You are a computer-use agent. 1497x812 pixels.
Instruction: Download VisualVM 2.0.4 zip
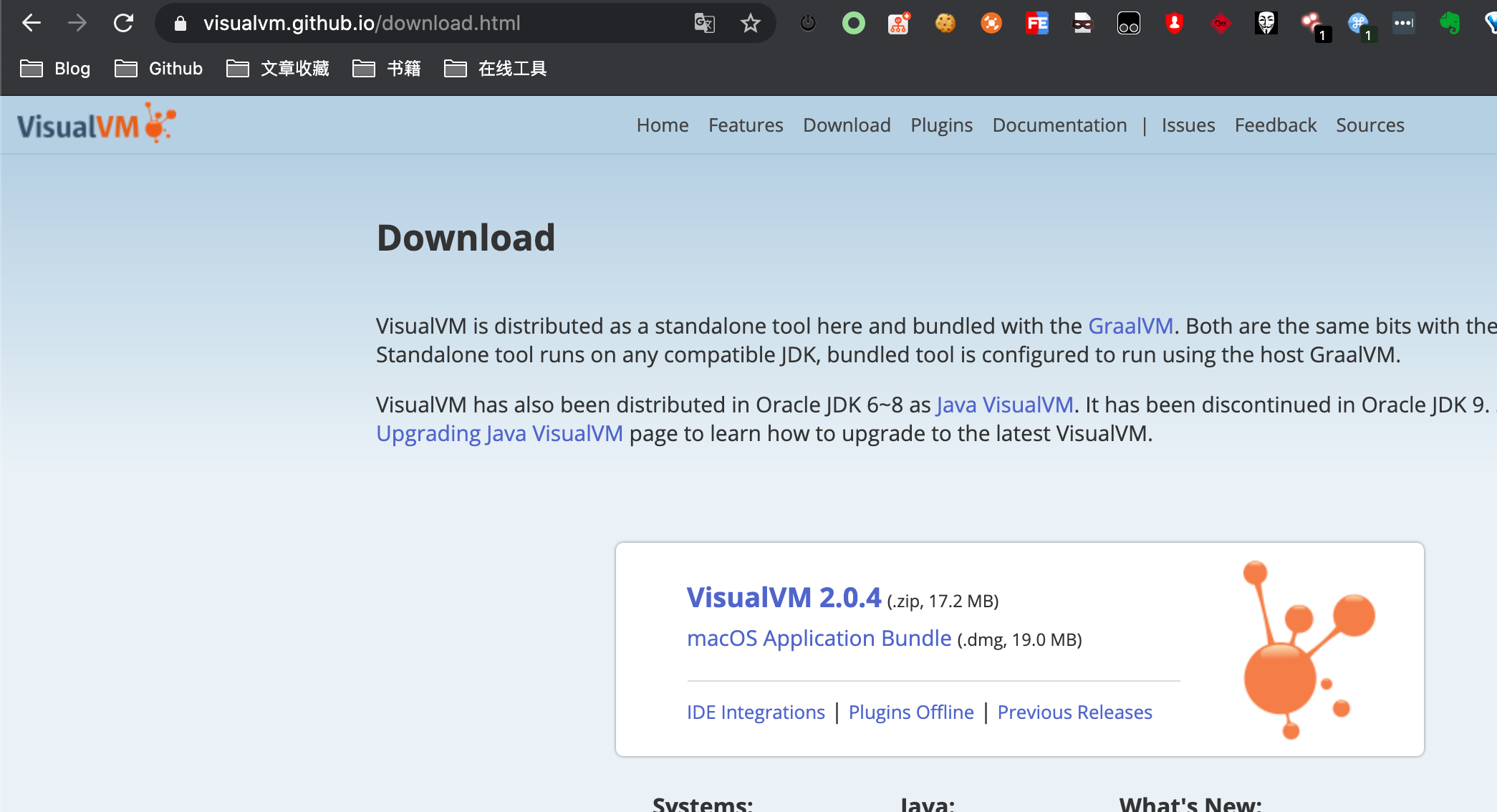784,597
